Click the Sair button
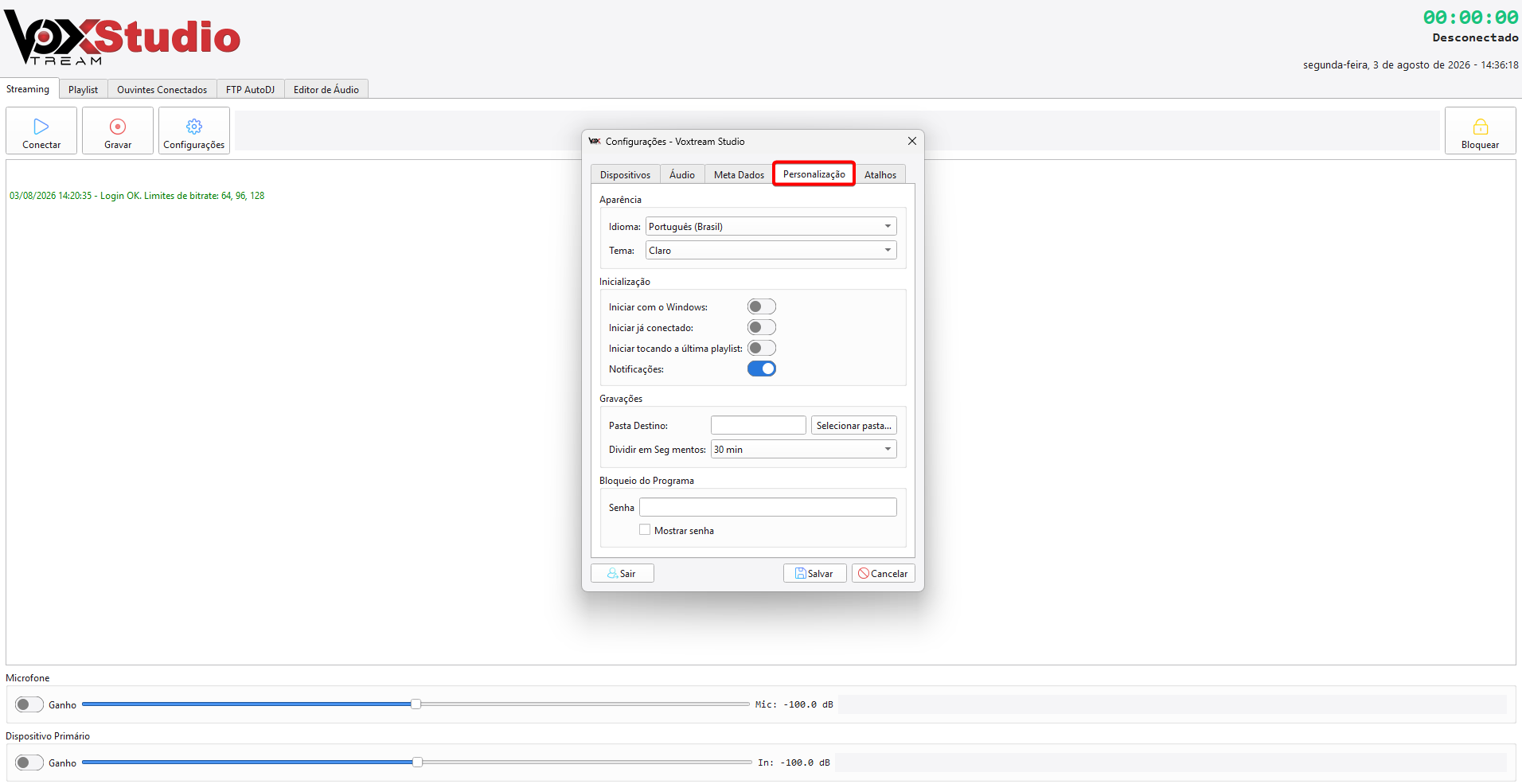 click(x=622, y=573)
